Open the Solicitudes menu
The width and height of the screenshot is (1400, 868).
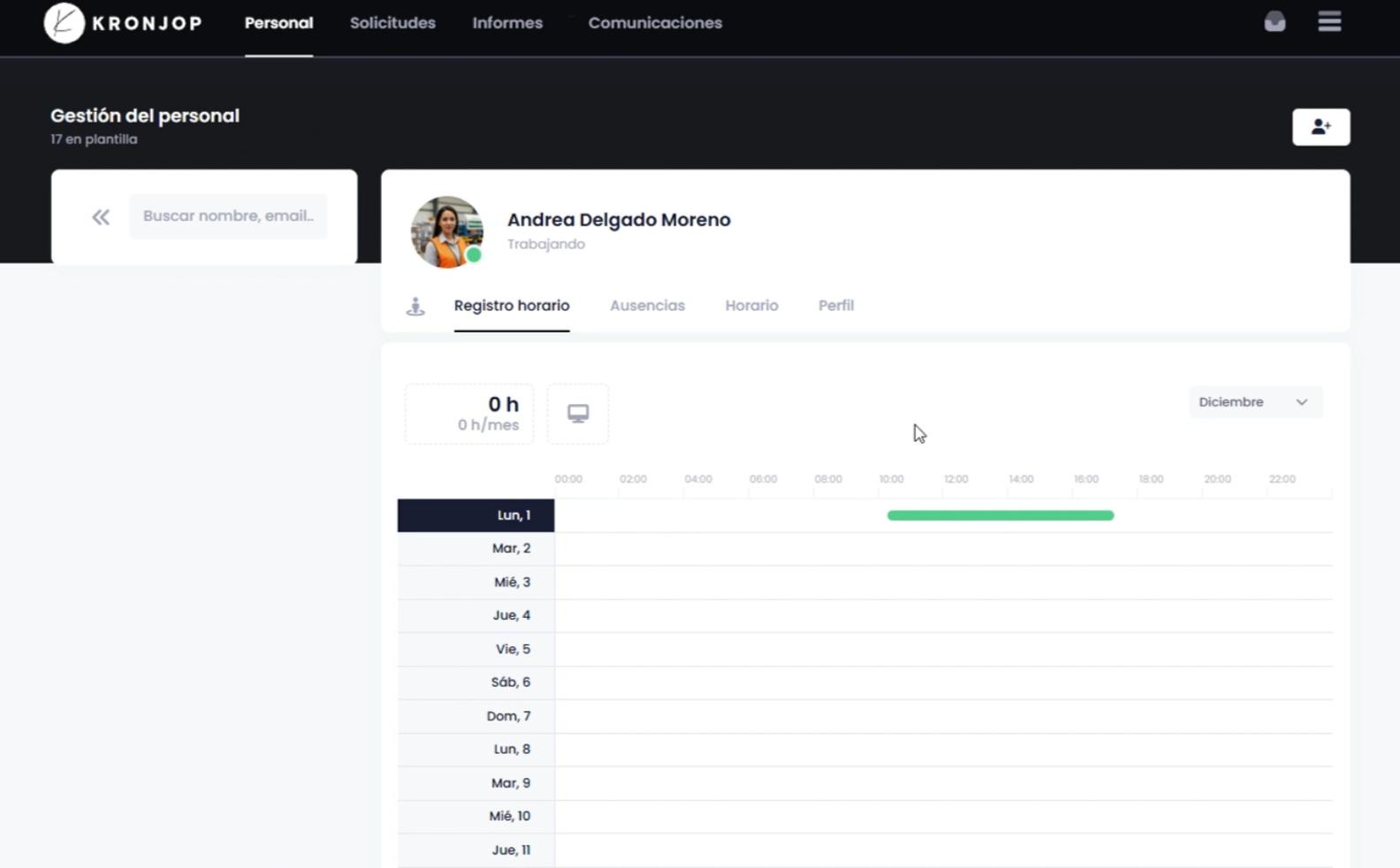392,23
